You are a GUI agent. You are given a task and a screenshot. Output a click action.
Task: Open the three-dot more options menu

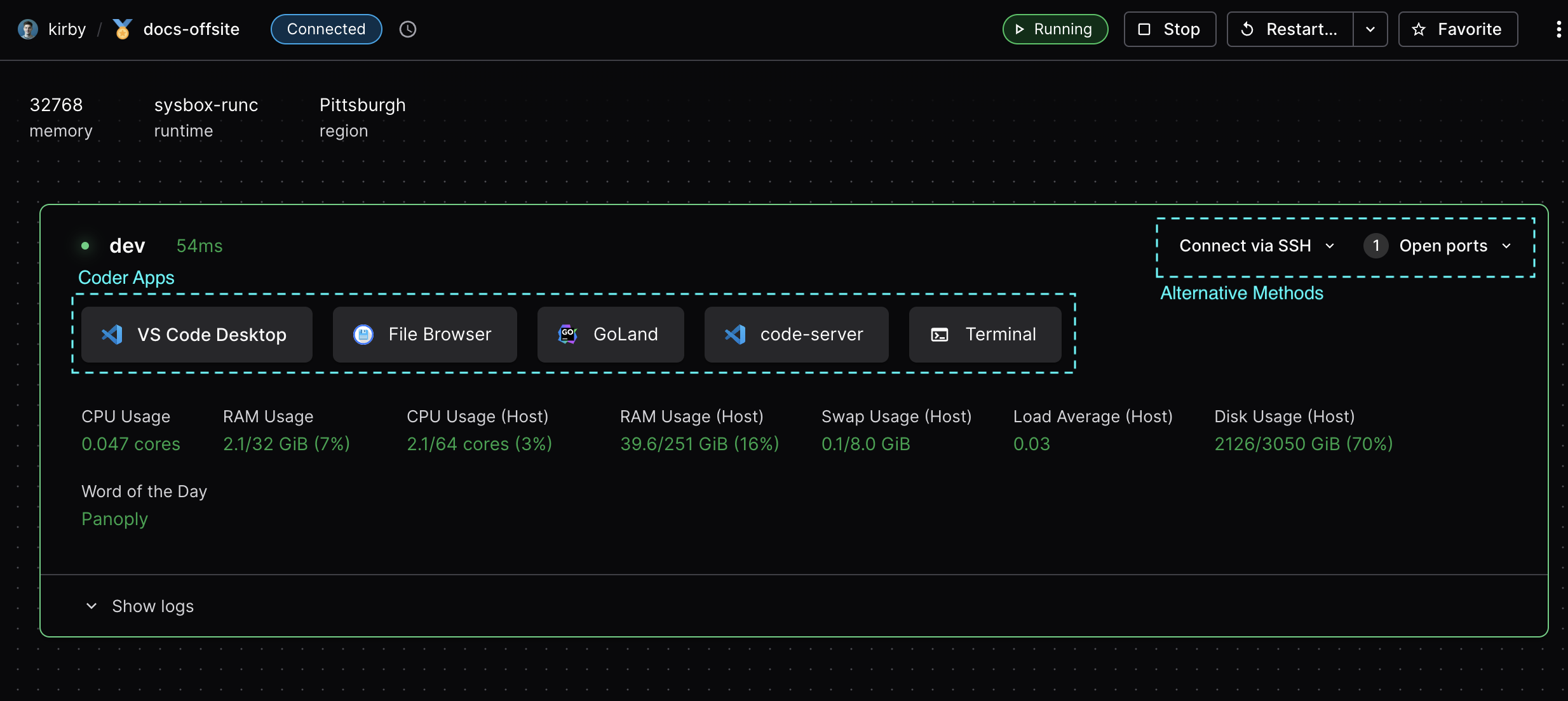pos(1558,29)
